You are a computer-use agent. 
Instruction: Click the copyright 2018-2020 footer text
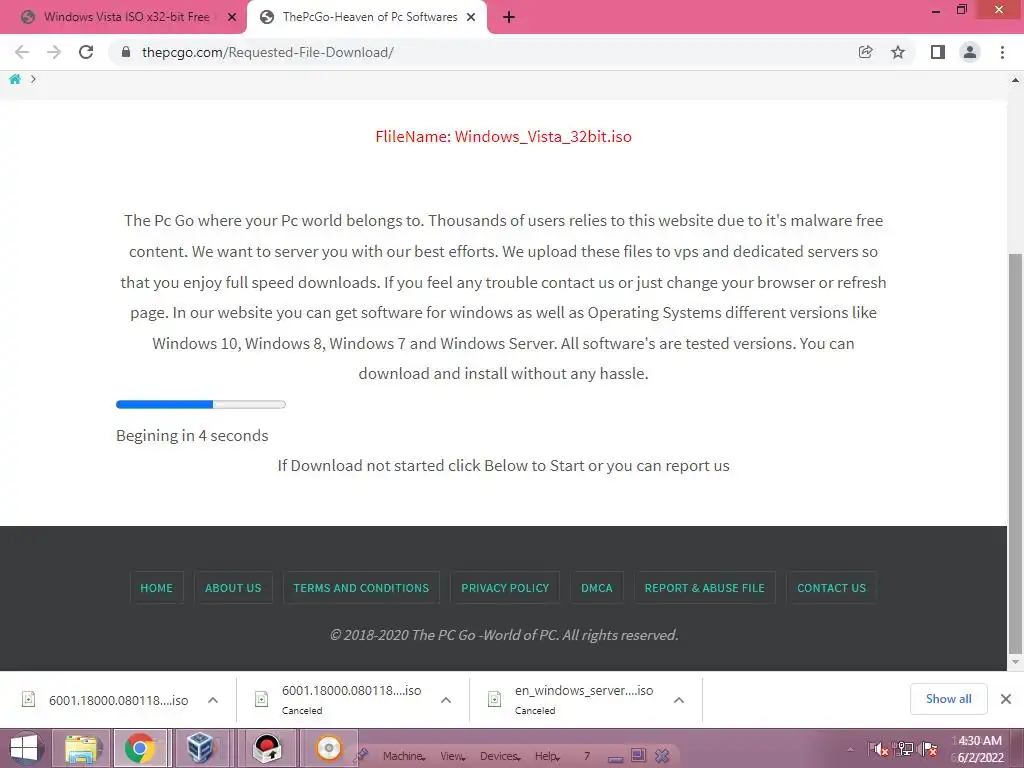(504, 635)
